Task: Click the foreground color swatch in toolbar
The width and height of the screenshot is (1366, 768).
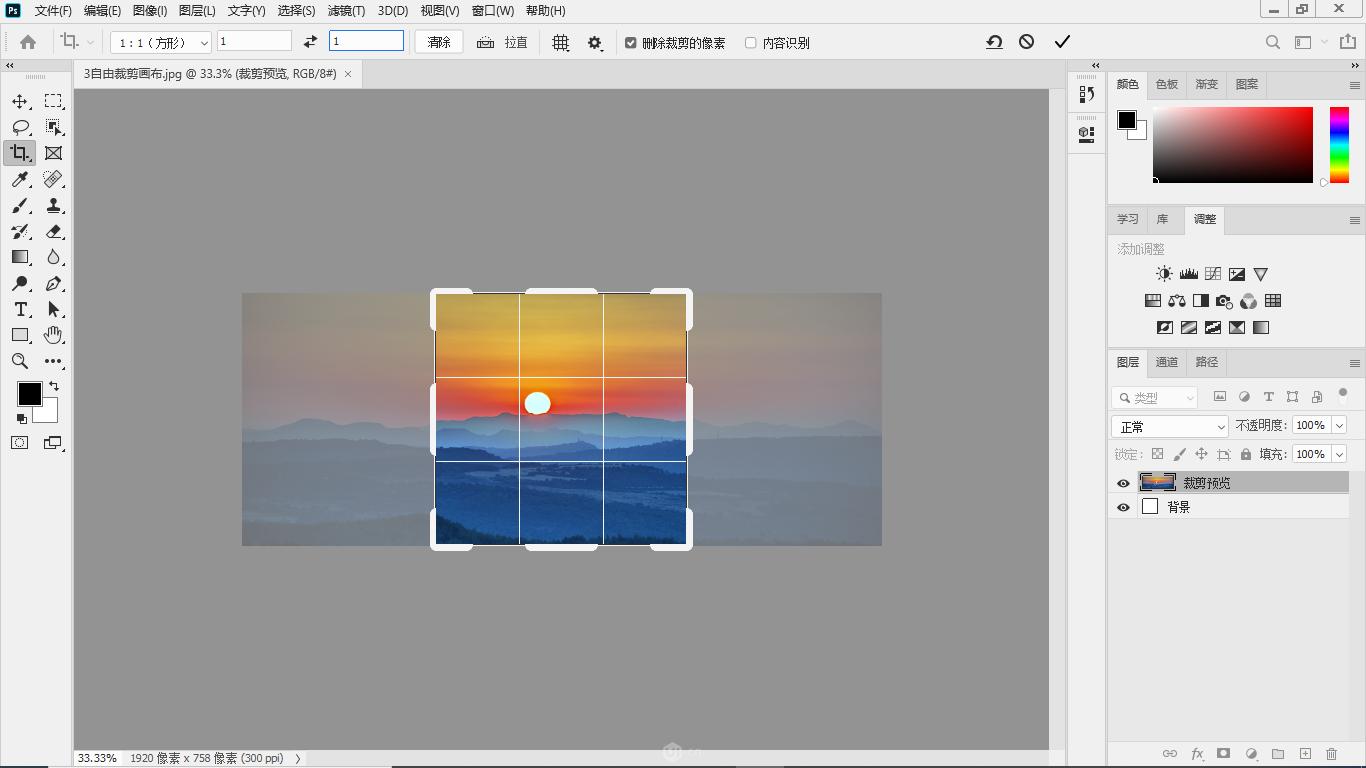Action: point(28,393)
